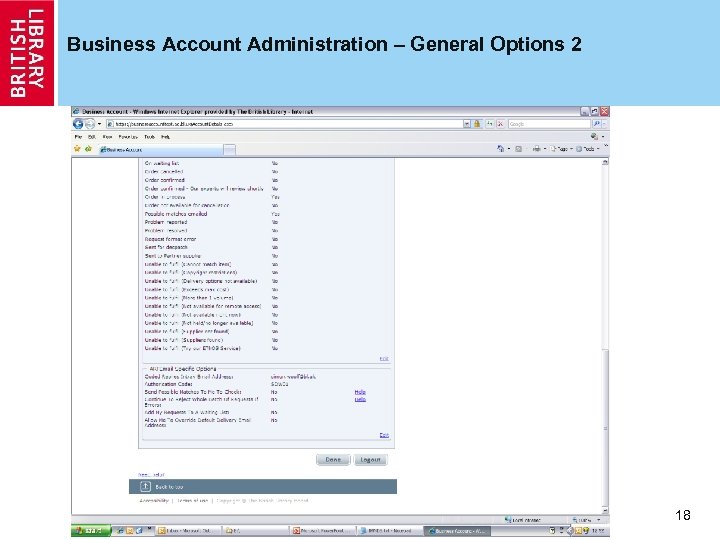This screenshot has height=540, width=720.
Task: Click Edit link under notification options list
Action: point(384,359)
